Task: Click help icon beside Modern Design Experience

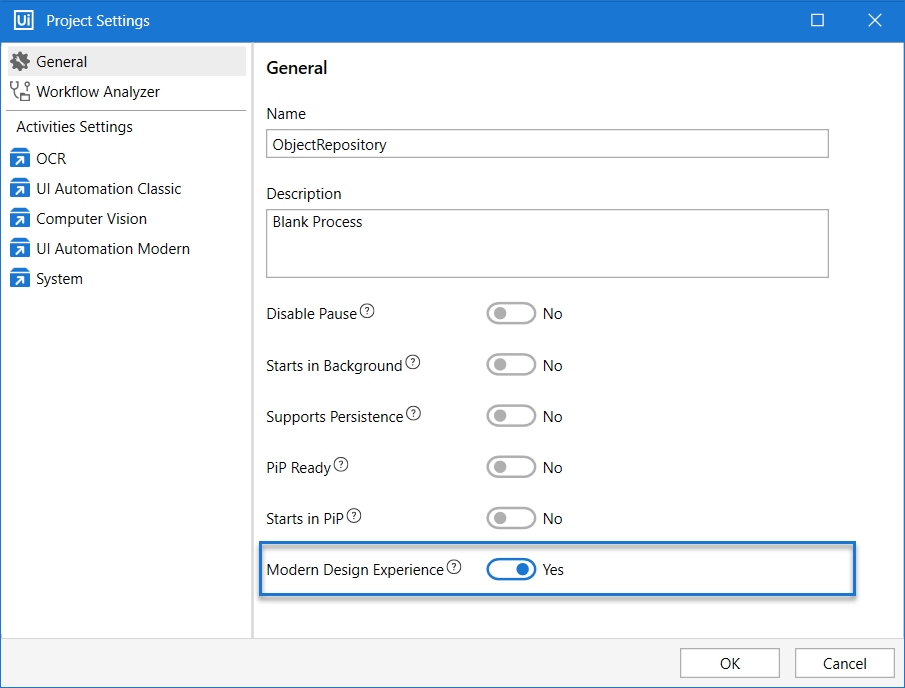Action: coord(454,568)
